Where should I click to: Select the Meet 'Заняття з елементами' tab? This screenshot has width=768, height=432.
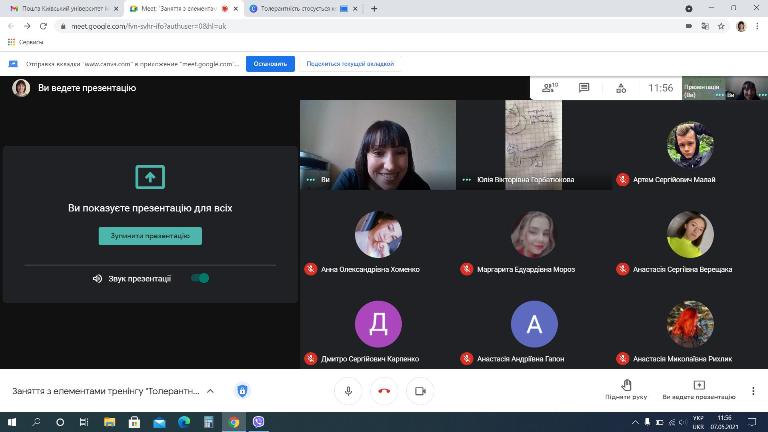(178, 9)
